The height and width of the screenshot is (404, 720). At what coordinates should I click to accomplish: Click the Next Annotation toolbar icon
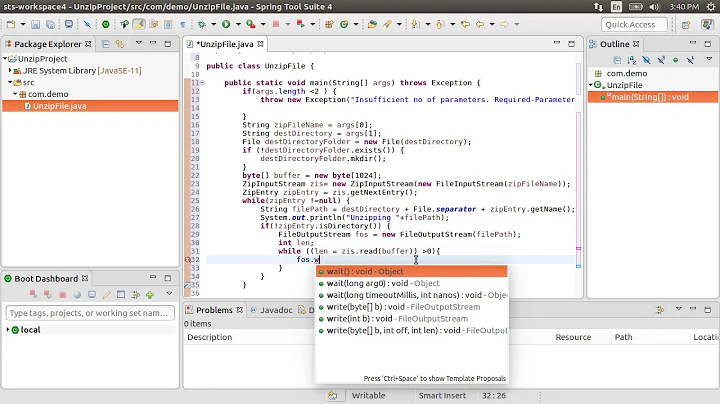tap(416, 24)
